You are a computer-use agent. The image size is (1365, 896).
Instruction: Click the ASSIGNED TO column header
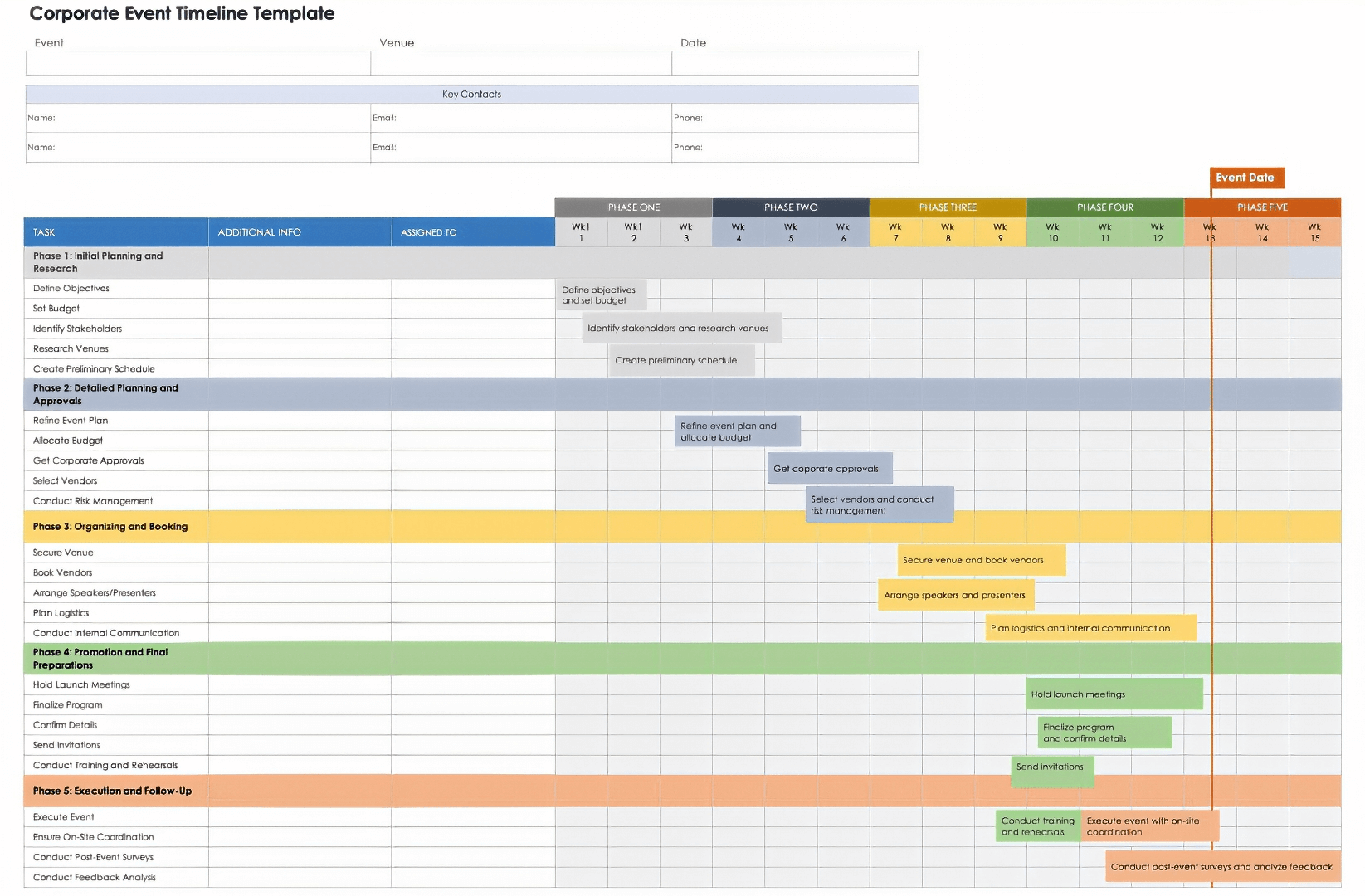click(474, 232)
